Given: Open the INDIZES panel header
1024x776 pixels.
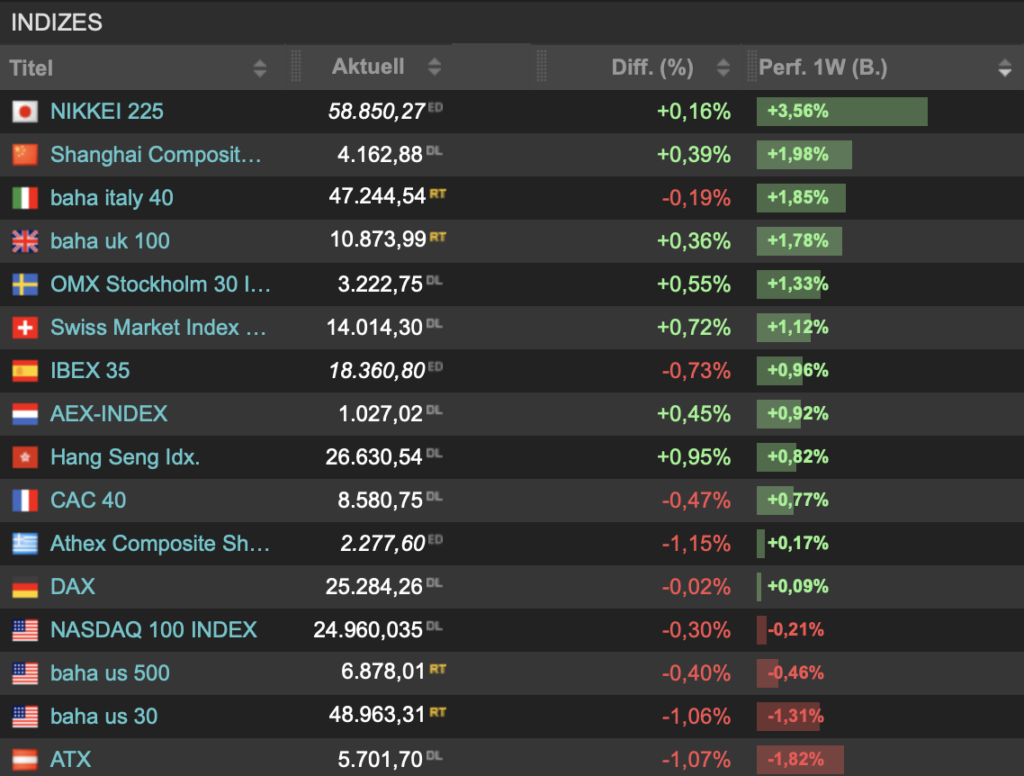Looking at the screenshot, I should point(56,22).
